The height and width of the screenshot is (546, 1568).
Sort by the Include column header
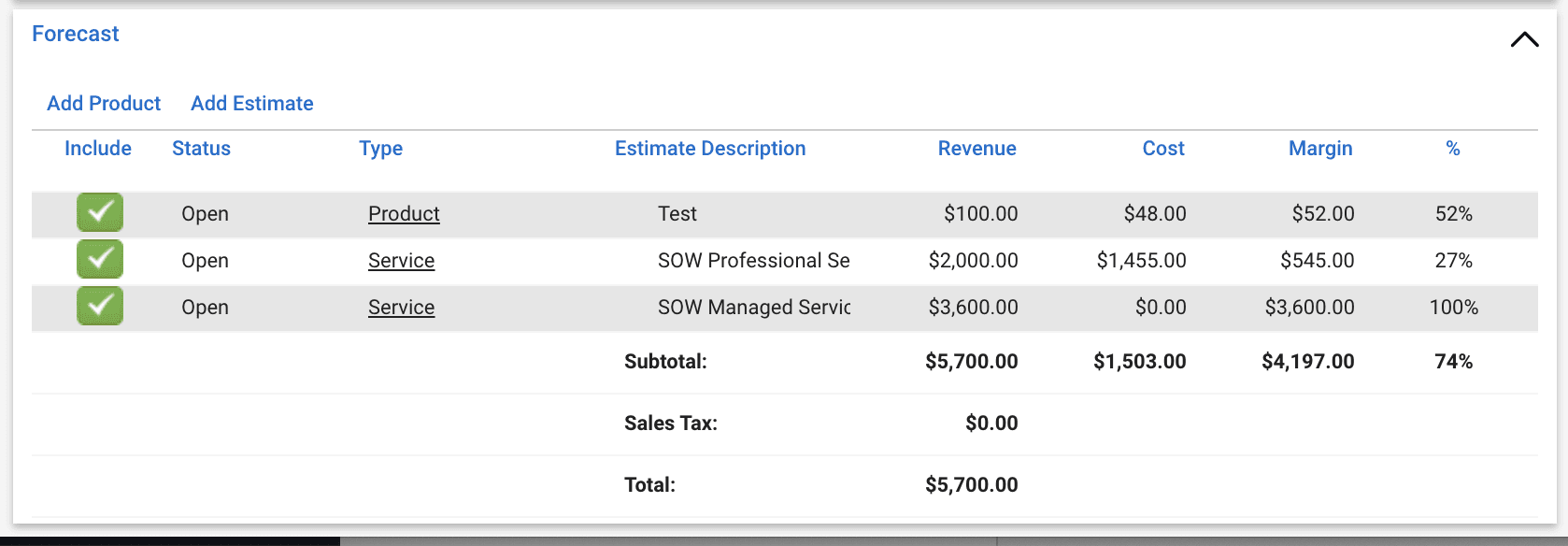(98, 148)
